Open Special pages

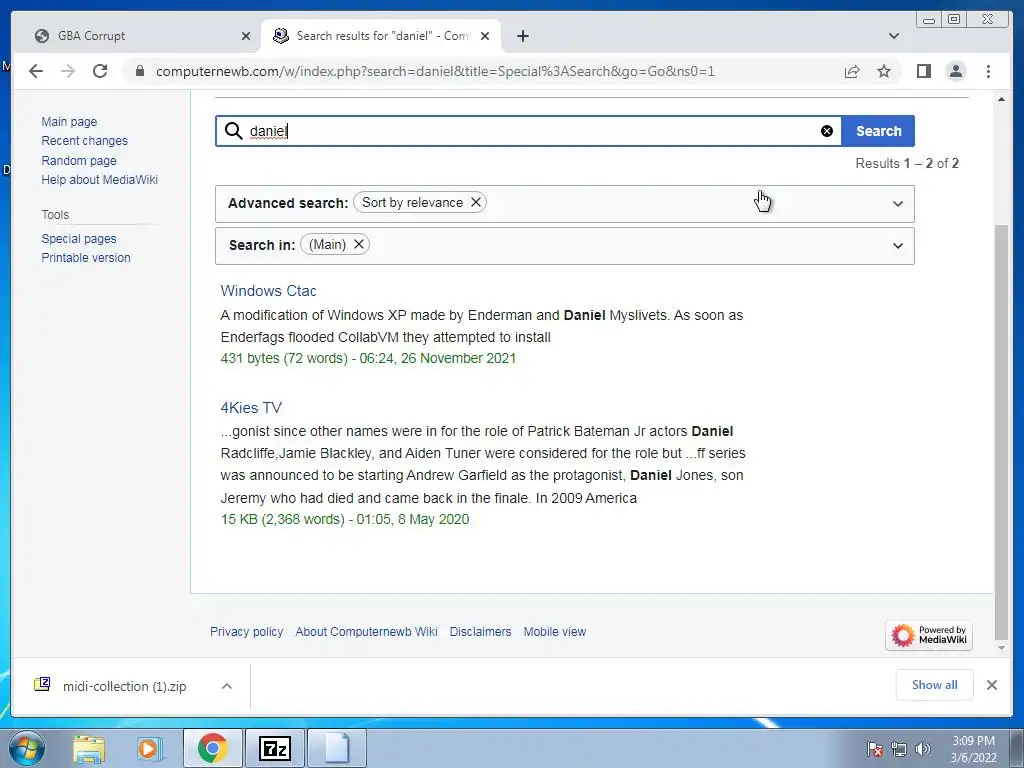coord(78,238)
